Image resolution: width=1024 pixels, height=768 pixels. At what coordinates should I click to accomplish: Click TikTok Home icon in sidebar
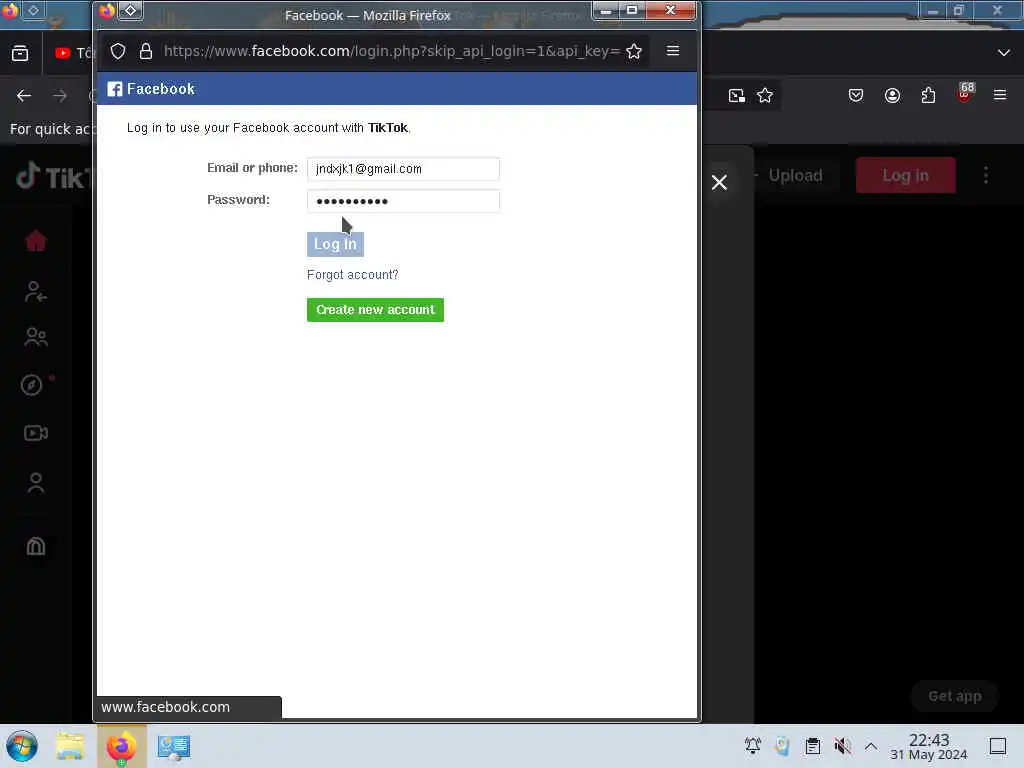click(36, 241)
